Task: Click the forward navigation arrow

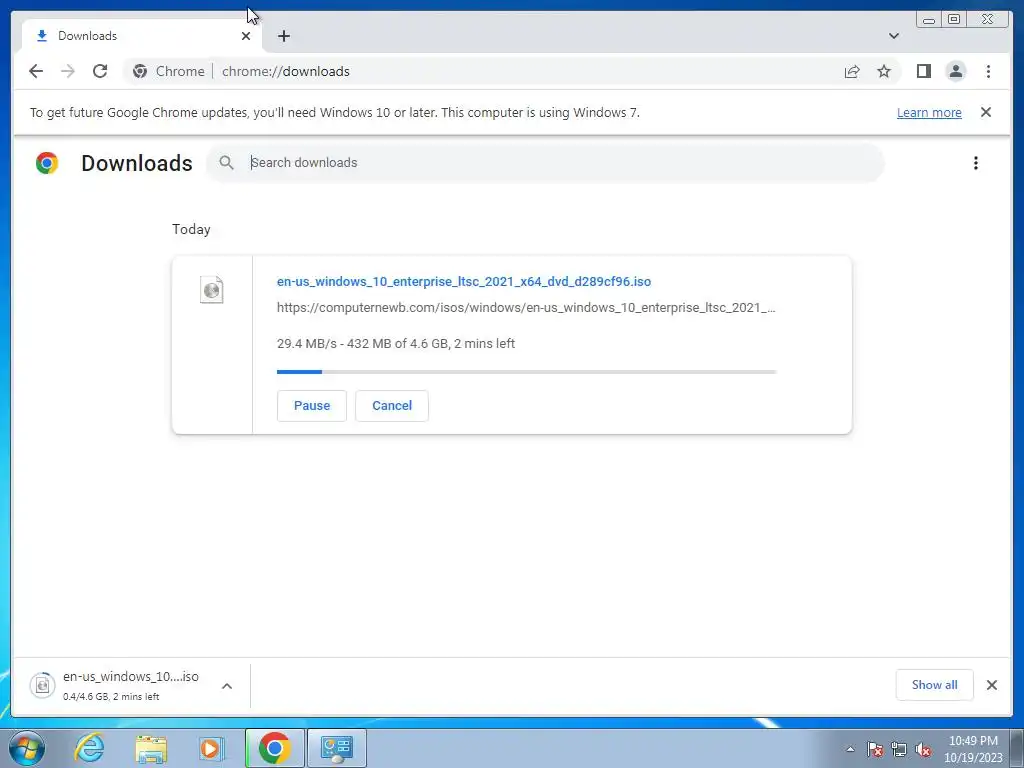Action: coord(68,71)
